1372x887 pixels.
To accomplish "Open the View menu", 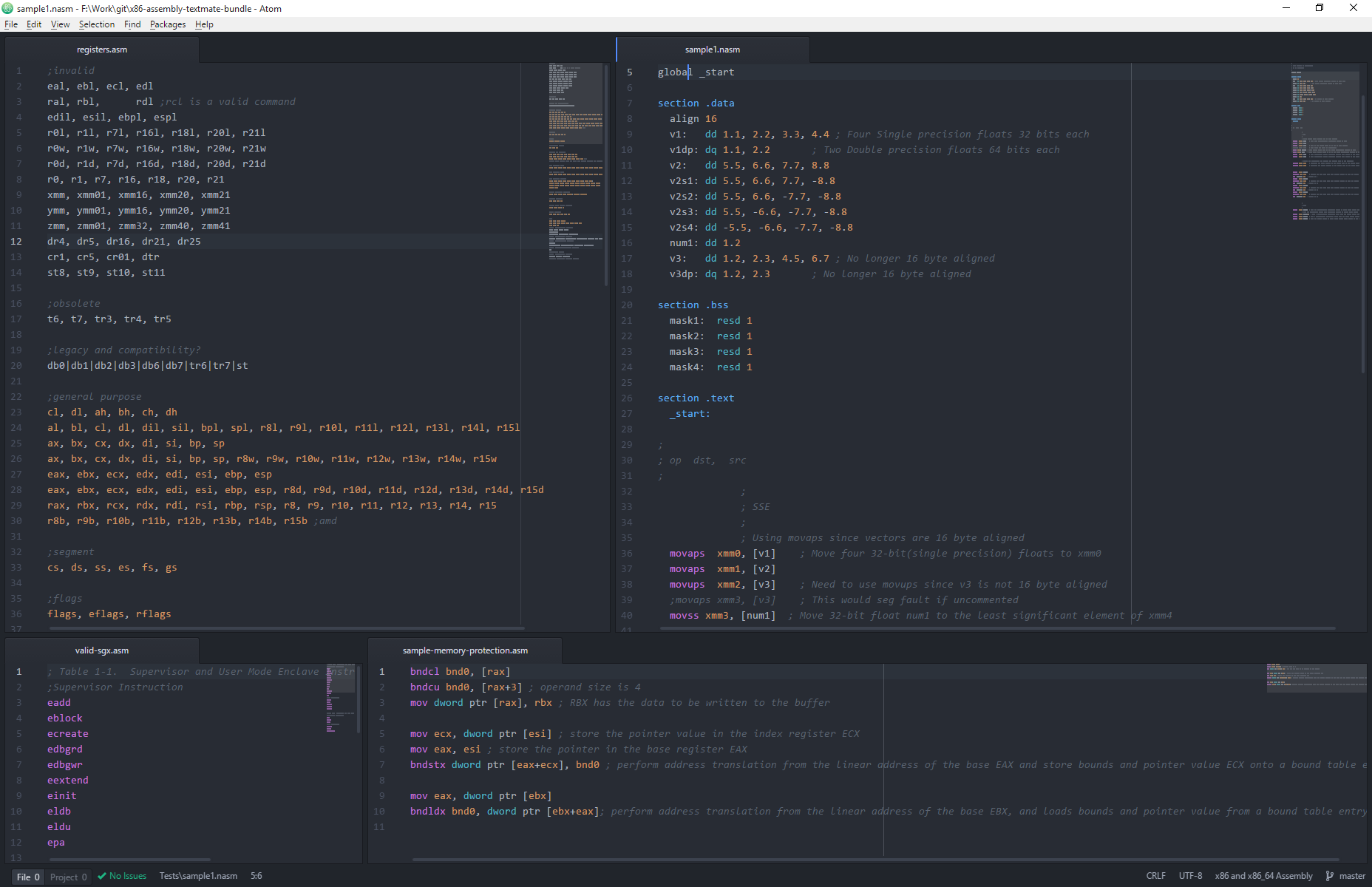I will click(x=60, y=24).
